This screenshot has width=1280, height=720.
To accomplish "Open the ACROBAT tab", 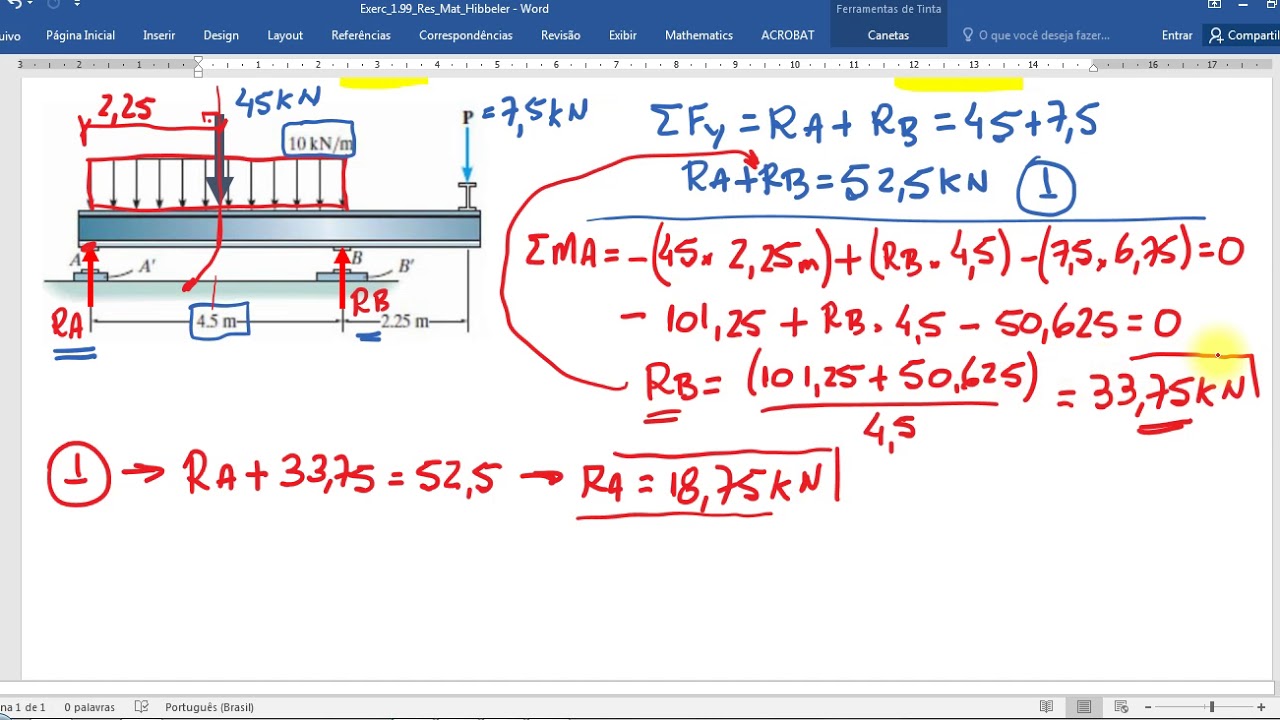I will (788, 35).
